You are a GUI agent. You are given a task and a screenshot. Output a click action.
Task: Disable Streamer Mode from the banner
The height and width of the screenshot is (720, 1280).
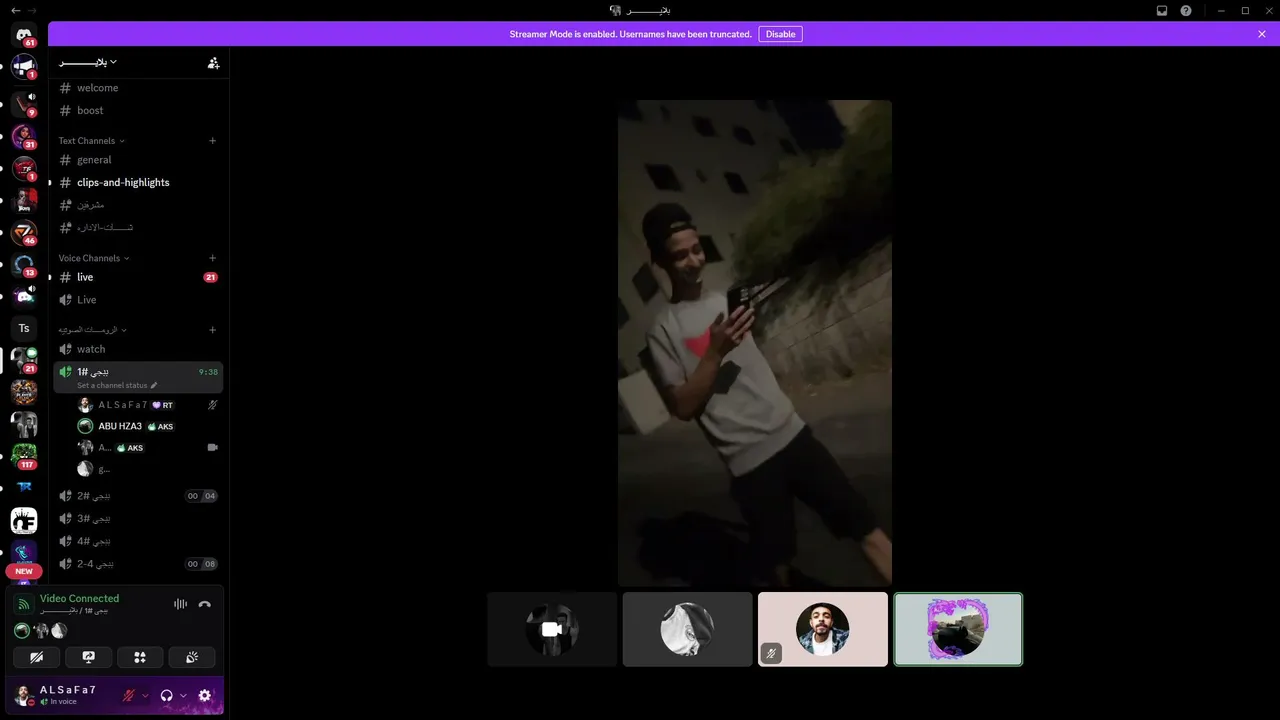(780, 34)
